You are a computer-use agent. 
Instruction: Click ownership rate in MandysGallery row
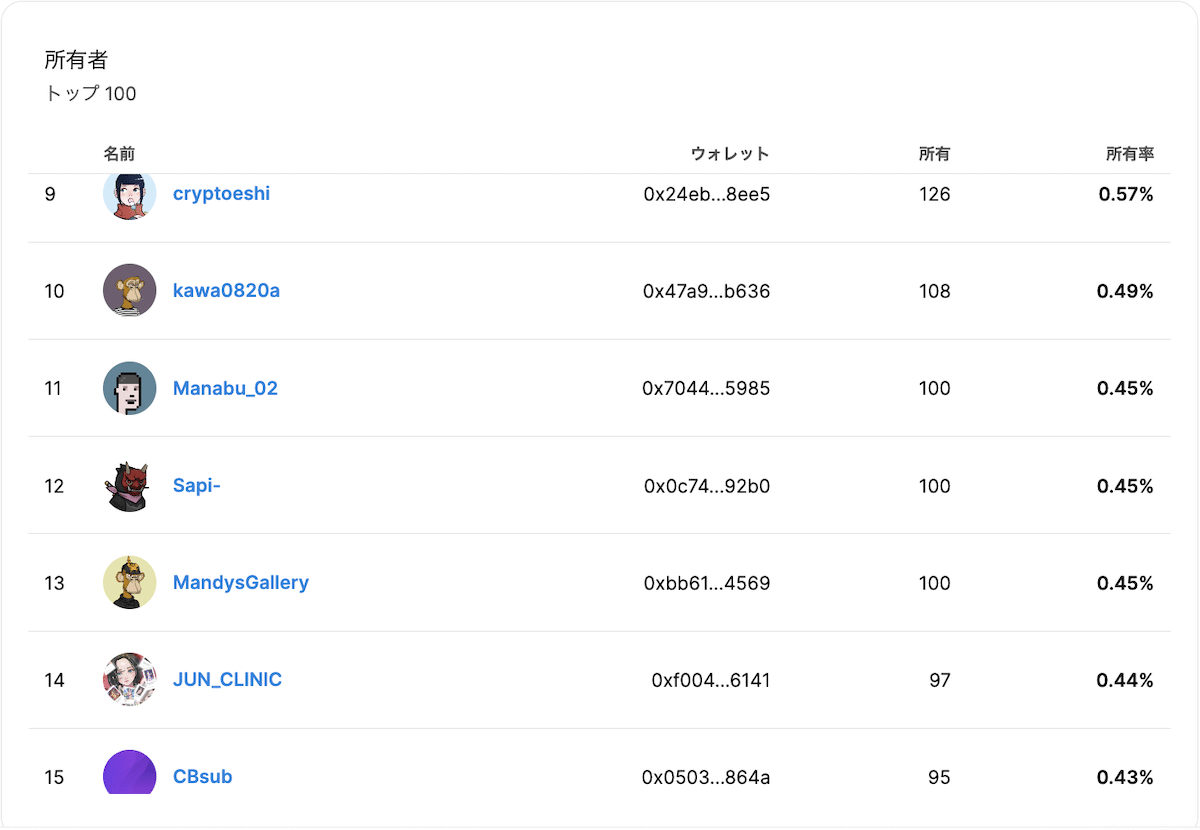point(1125,583)
